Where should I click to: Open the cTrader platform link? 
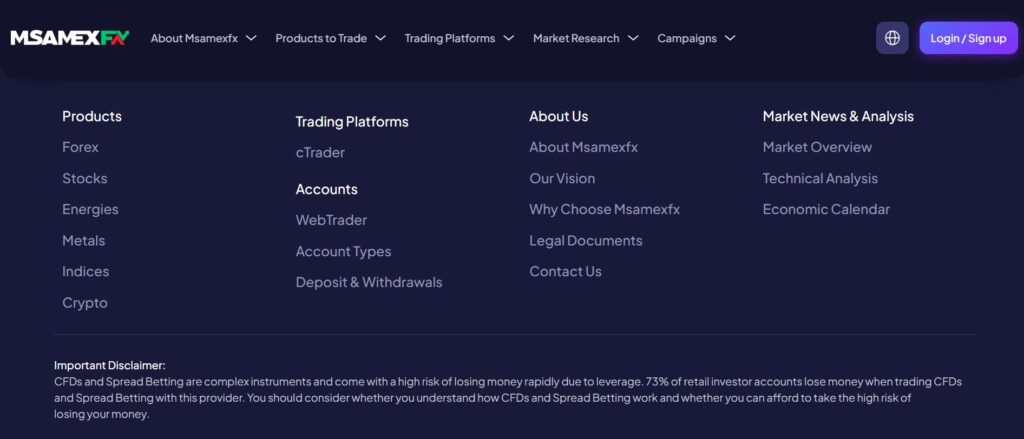320,153
